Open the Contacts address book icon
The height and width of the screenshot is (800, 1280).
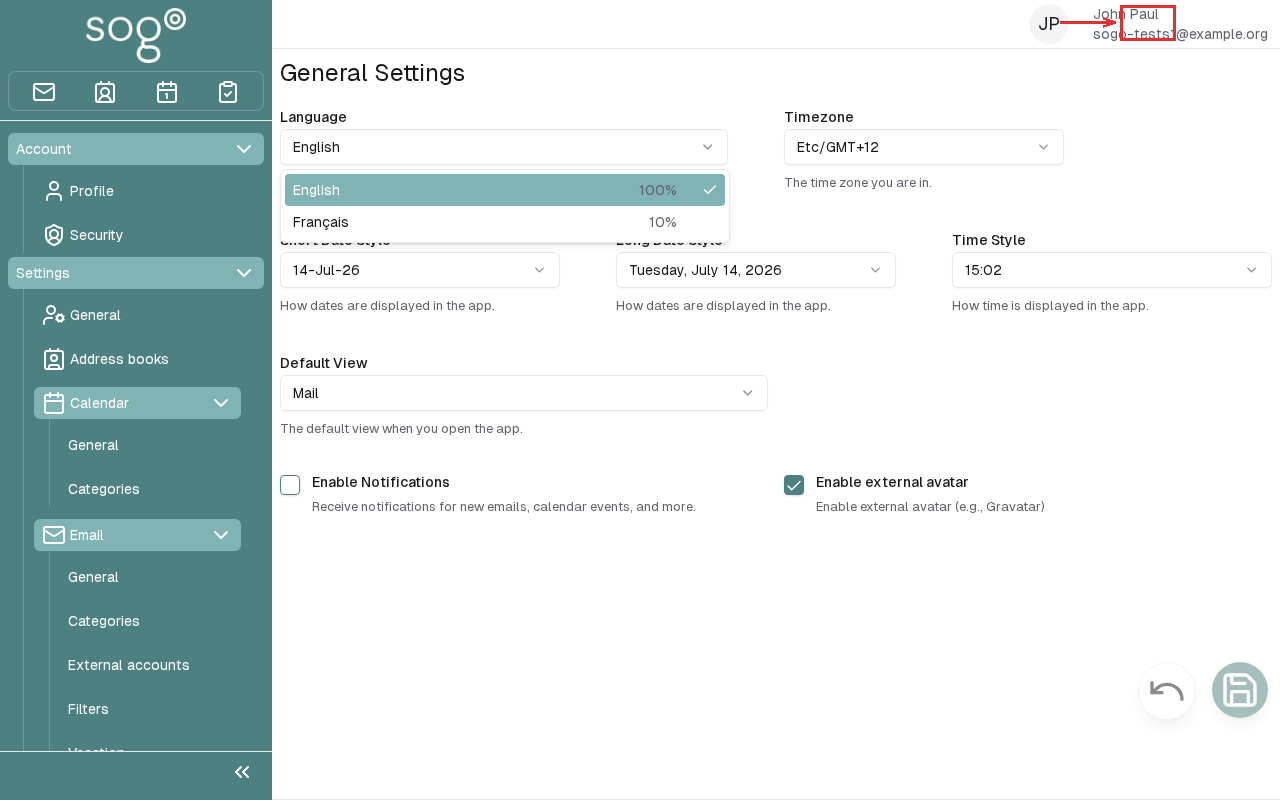[x=105, y=92]
